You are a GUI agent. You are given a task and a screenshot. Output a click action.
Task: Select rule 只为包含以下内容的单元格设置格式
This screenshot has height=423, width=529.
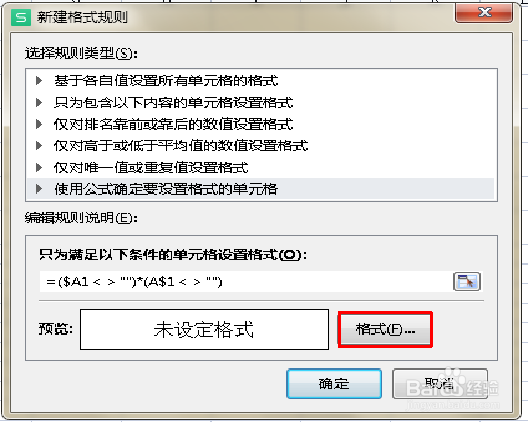pyautogui.click(x=260, y=102)
